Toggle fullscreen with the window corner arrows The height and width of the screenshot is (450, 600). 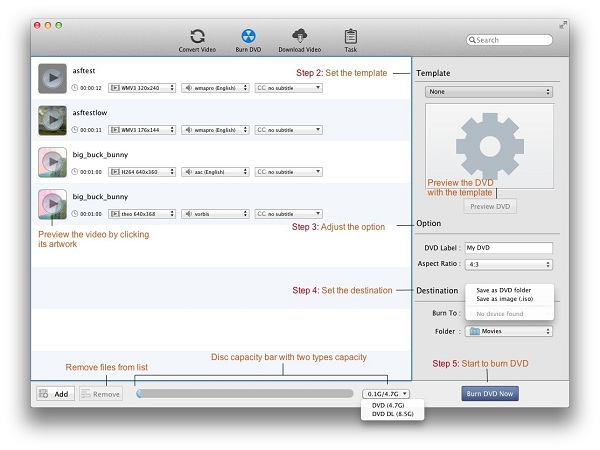click(x=562, y=25)
